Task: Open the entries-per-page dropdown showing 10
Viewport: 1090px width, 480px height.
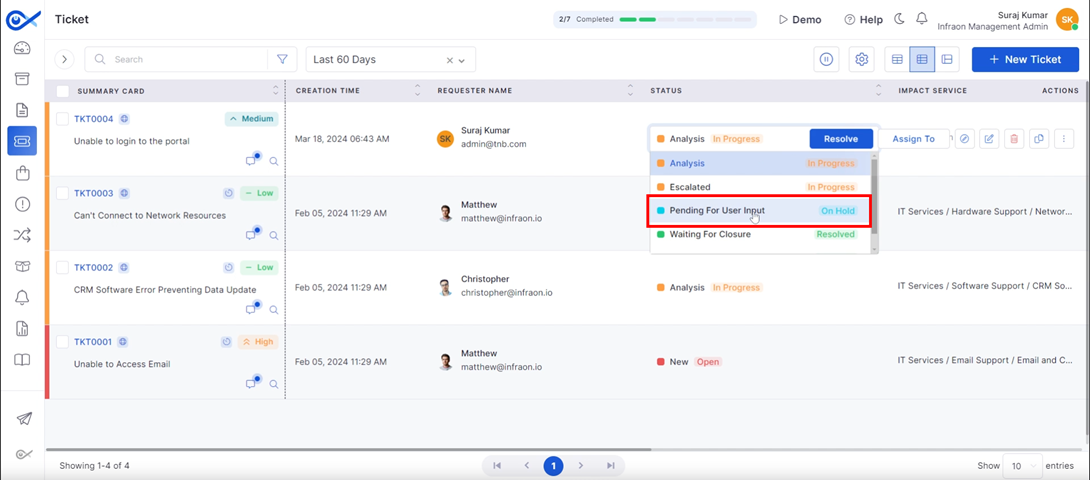Action: pos(1021,466)
